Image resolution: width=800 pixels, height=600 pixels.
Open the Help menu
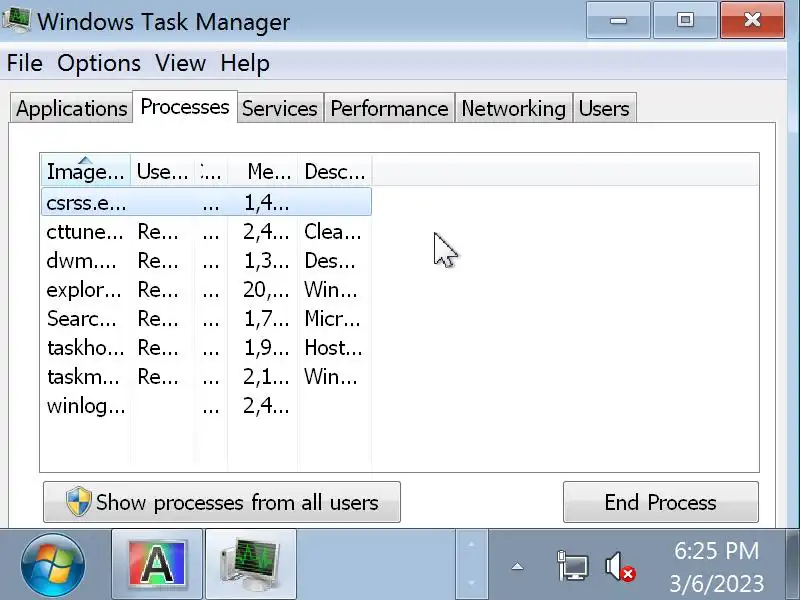click(245, 63)
